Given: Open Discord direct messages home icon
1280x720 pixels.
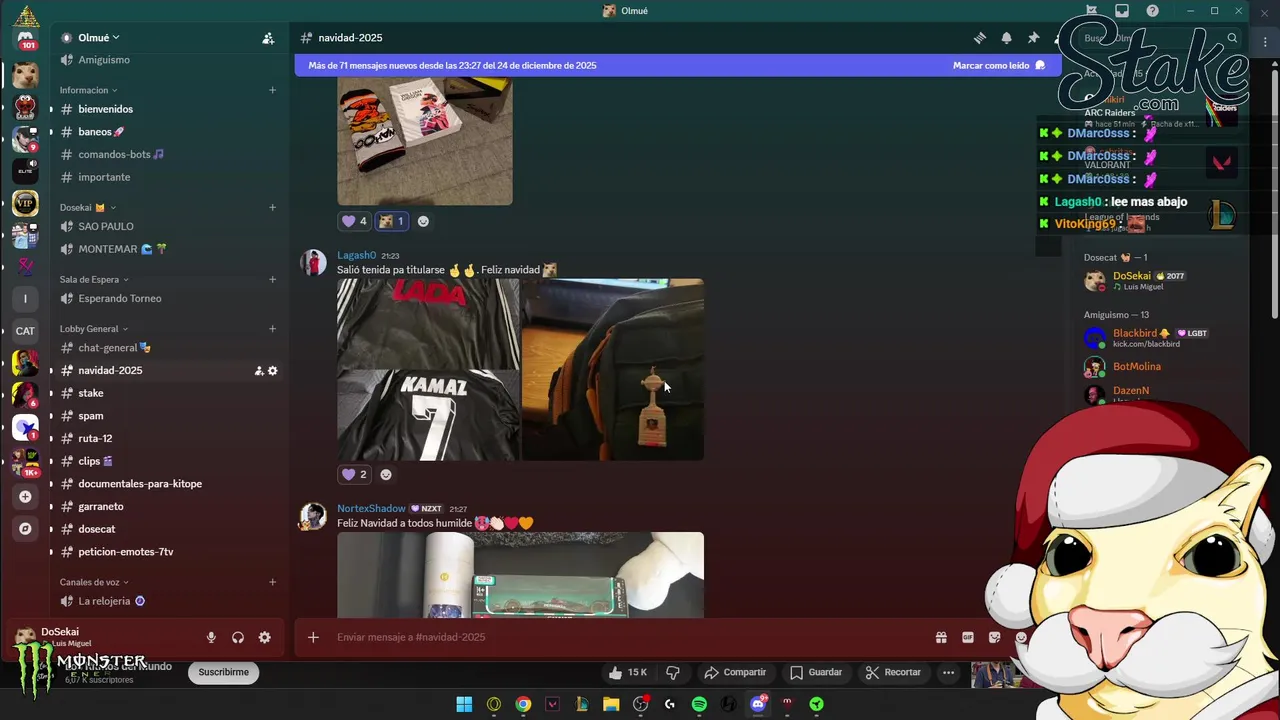Looking at the screenshot, I should (x=26, y=40).
